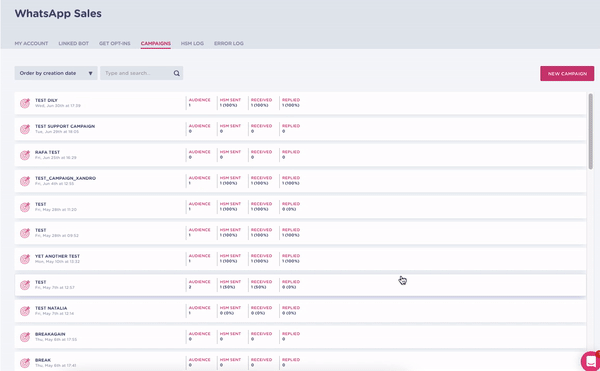600x371 pixels.
Task: Open the TEST NATALIA campaign
Action: pos(300,311)
